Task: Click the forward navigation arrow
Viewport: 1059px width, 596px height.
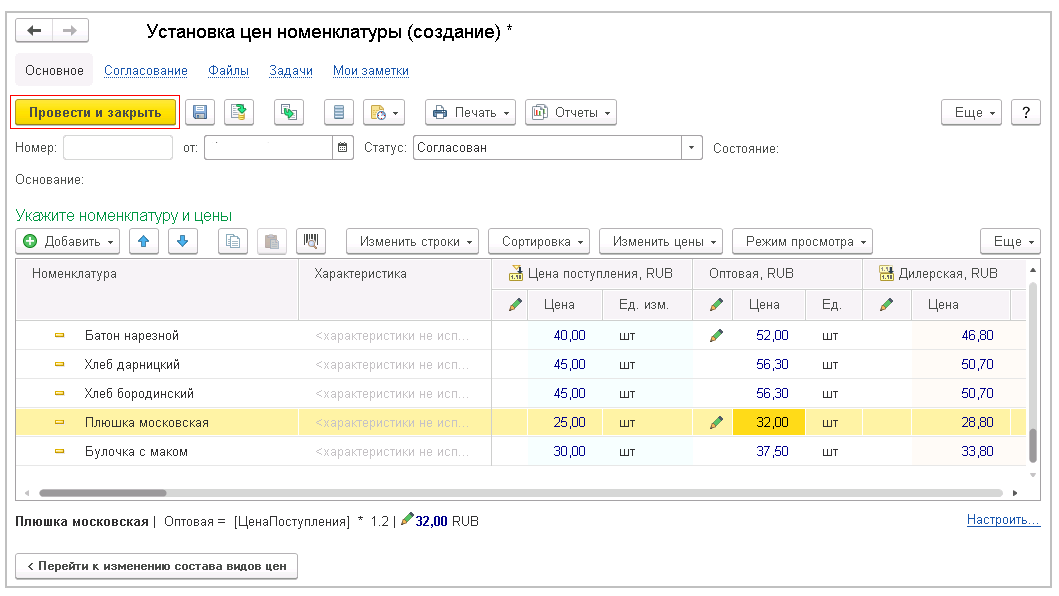Action: (x=70, y=30)
